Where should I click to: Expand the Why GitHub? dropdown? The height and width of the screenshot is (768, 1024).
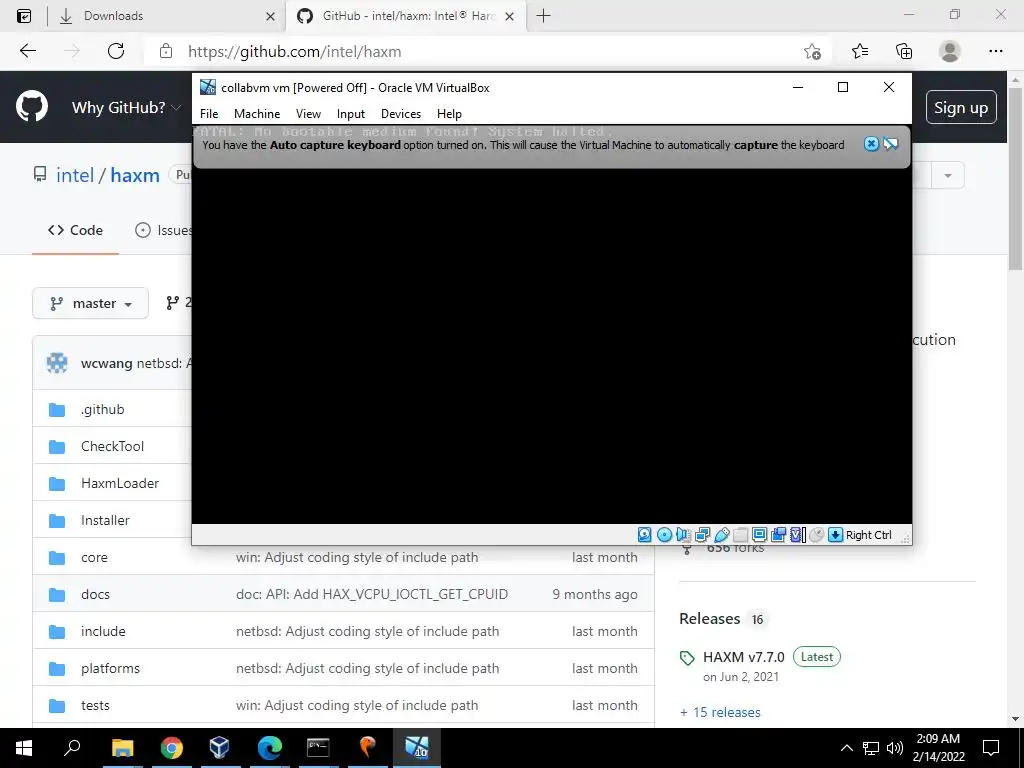tap(126, 107)
